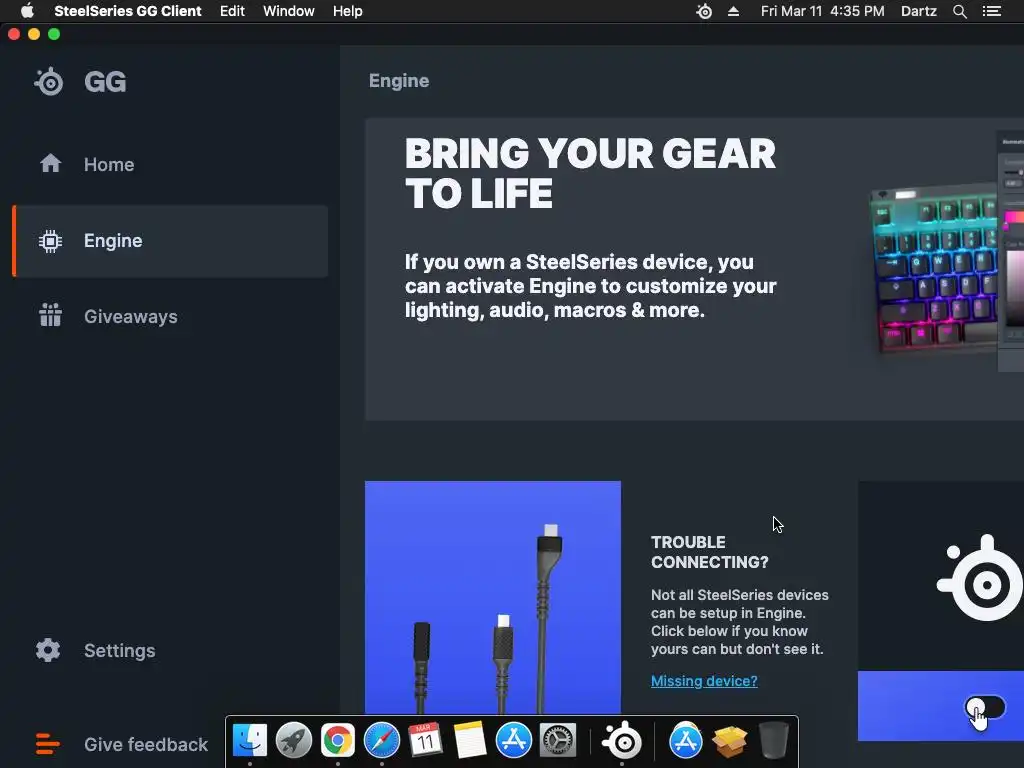The width and height of the screenshot is (1024, 768).
Task: Launch Google Chrome from the Dock
Action: pyautogui.click(x=338, y=741)
